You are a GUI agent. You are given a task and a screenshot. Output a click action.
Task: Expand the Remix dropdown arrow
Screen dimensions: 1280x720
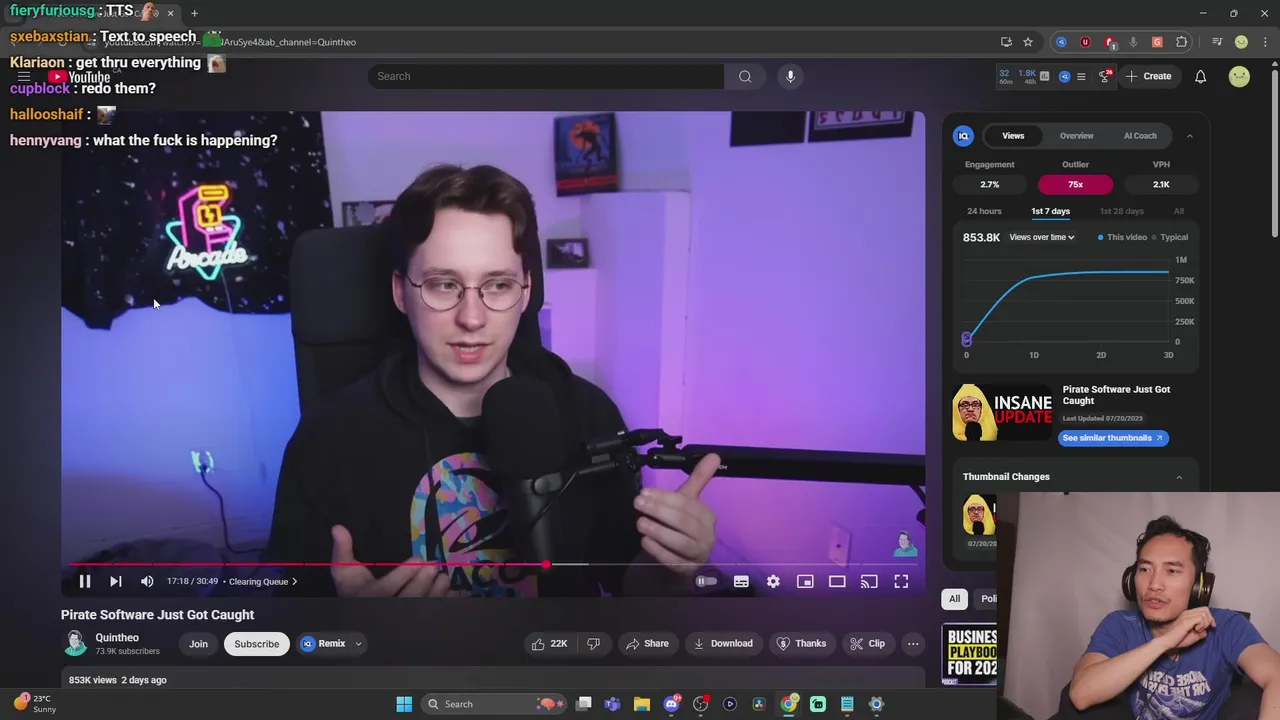[x=358, y=644]
